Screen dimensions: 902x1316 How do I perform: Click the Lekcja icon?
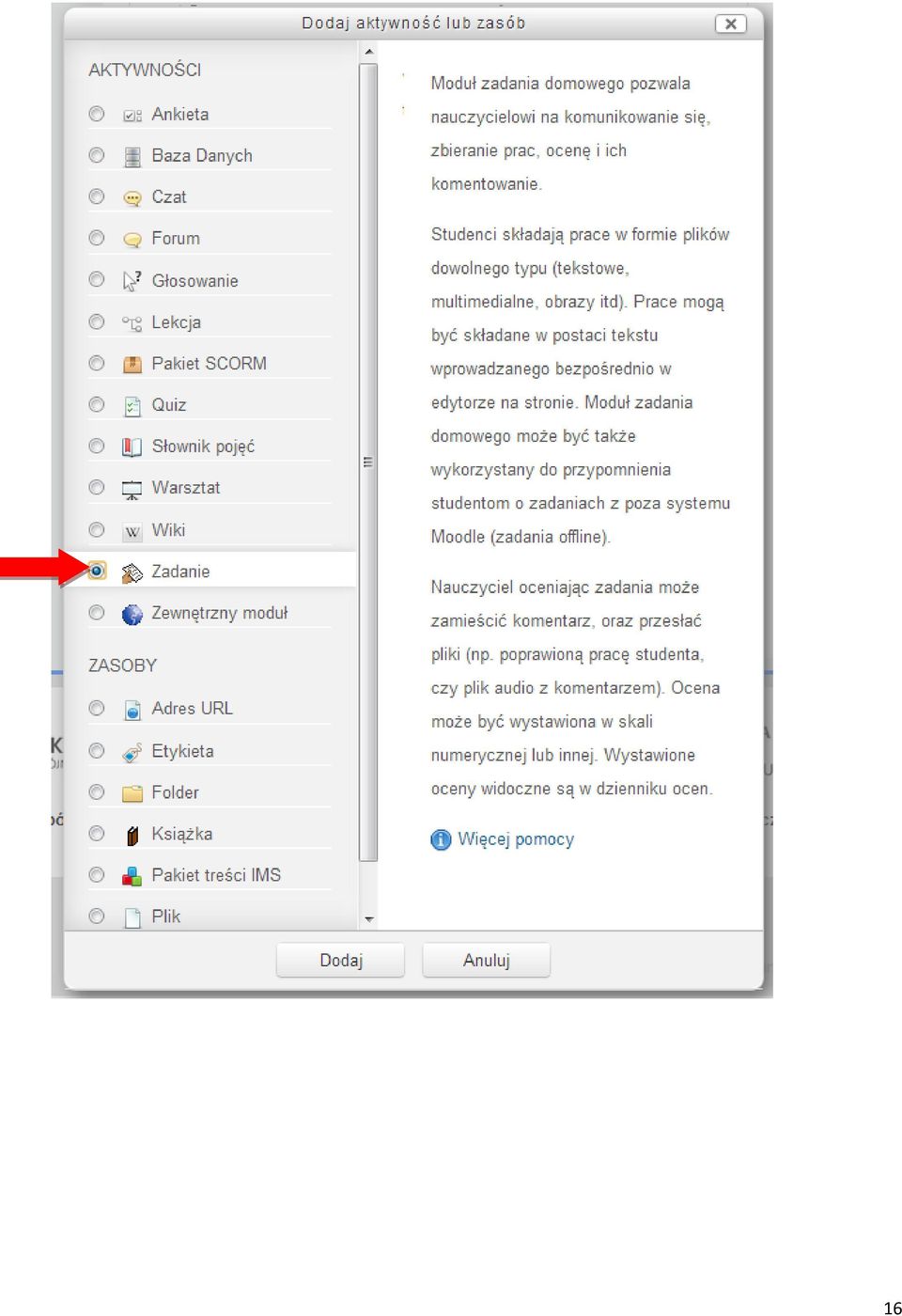click(x=132, y=322)
